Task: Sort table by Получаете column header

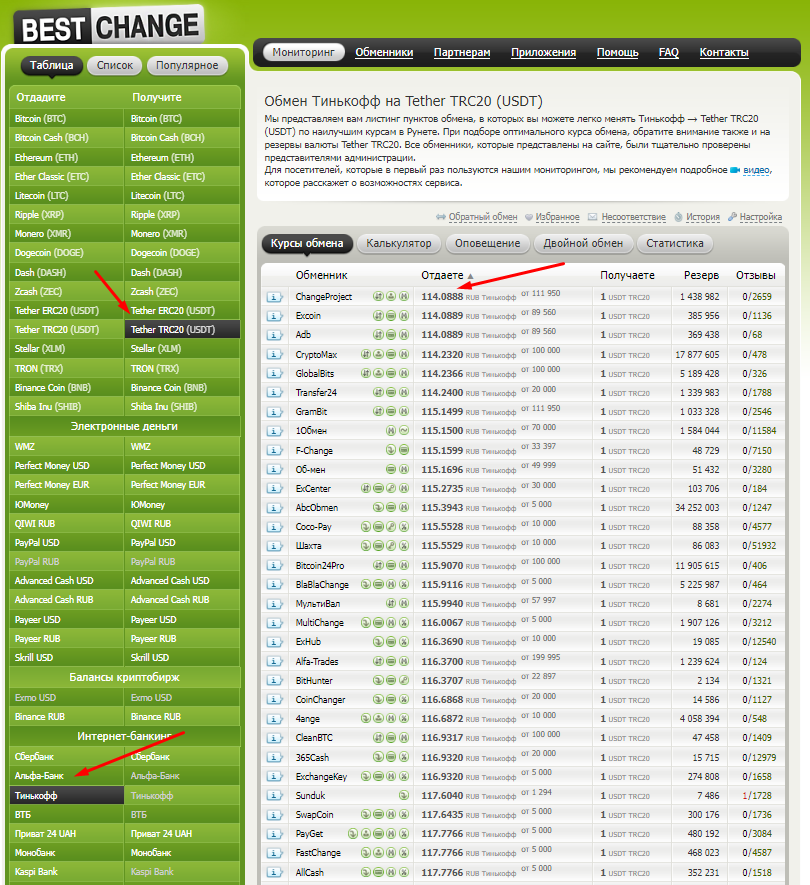Action: [627, 275]
